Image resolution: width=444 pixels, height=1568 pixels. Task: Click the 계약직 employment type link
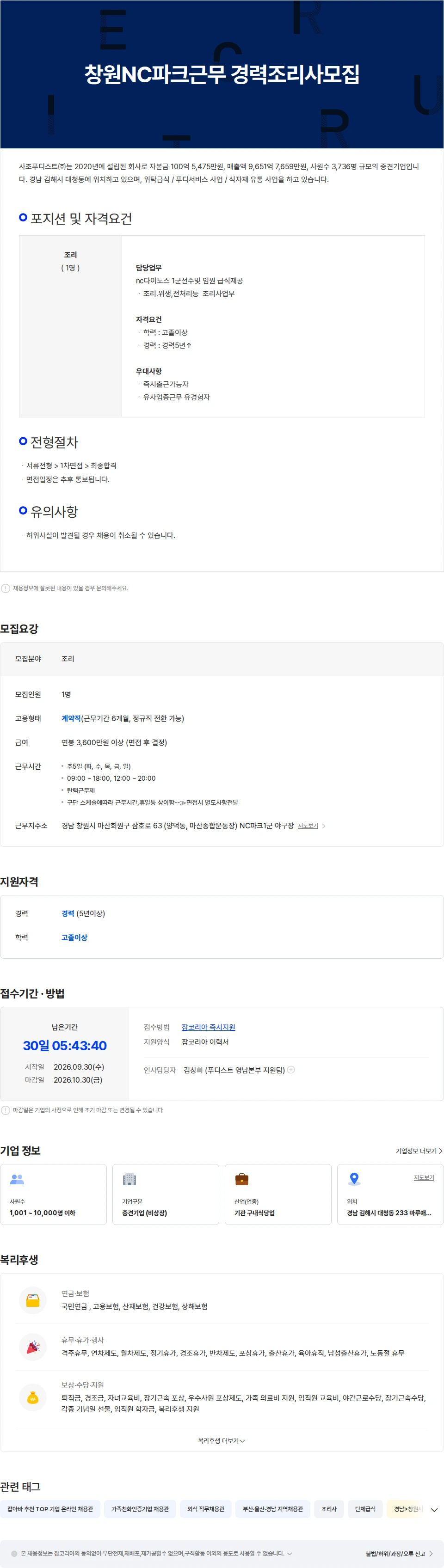click(71, 718)
